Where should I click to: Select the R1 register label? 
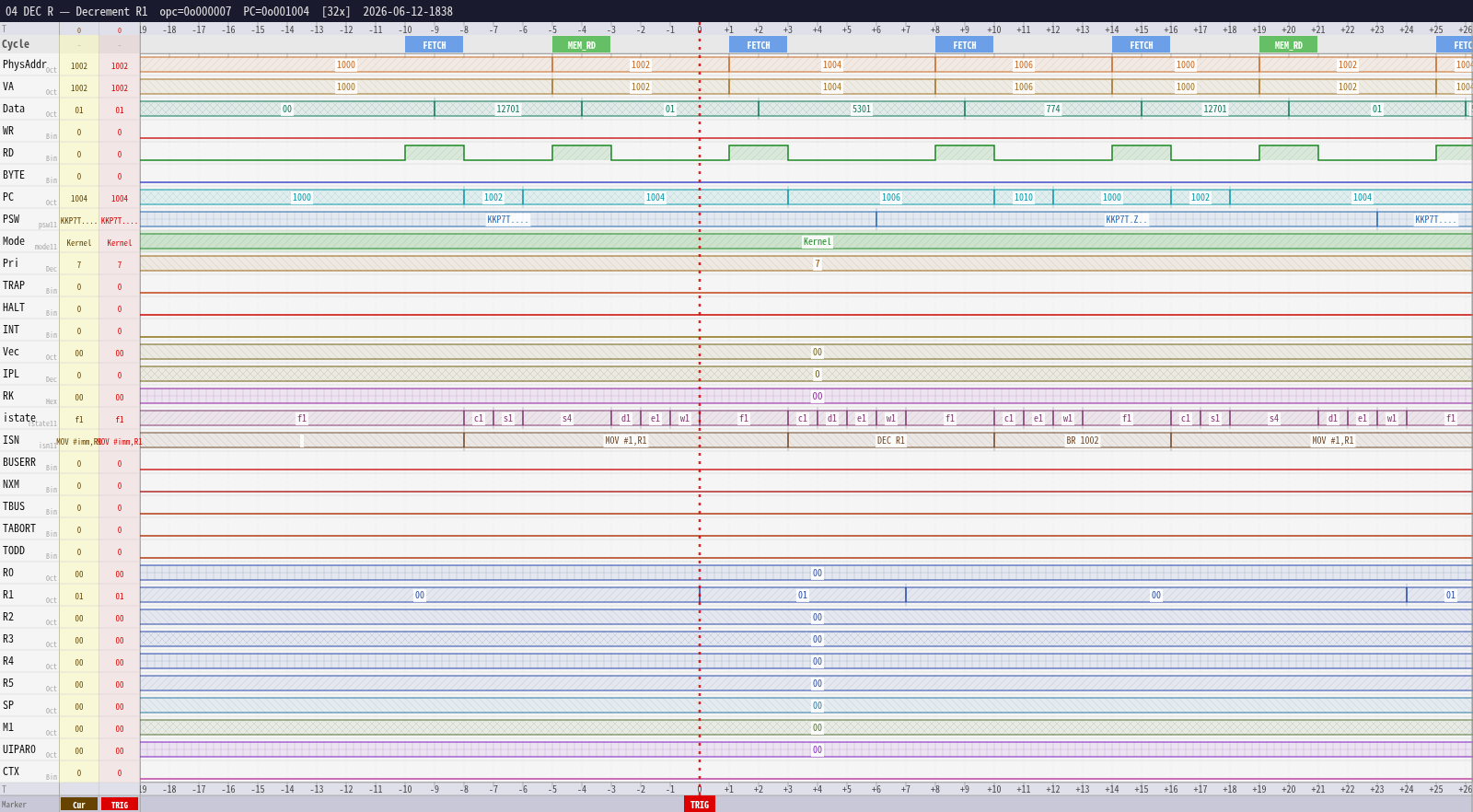(x=8, y=595)
